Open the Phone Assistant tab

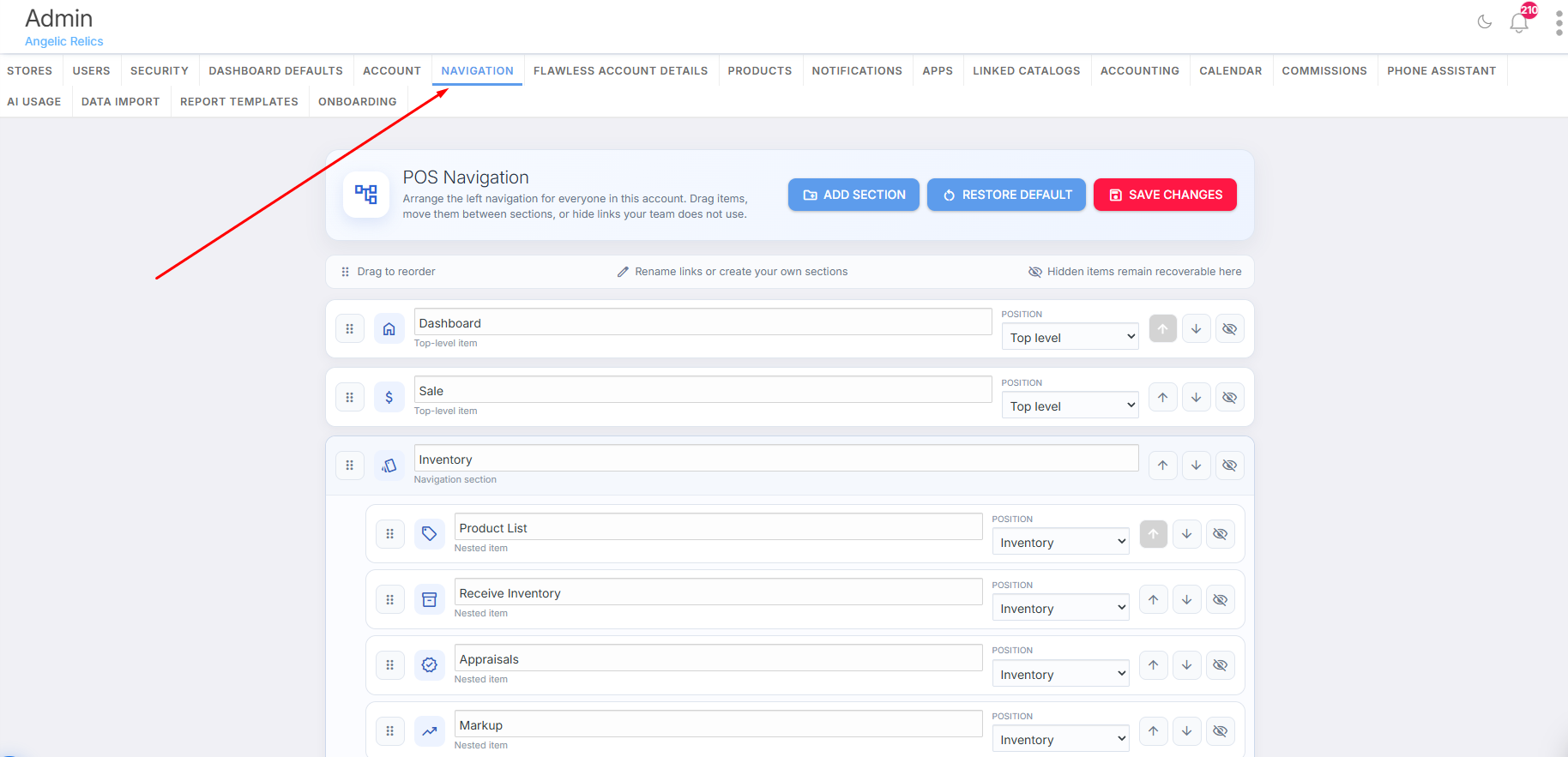pyautogui.click(x=1442, y=70)
